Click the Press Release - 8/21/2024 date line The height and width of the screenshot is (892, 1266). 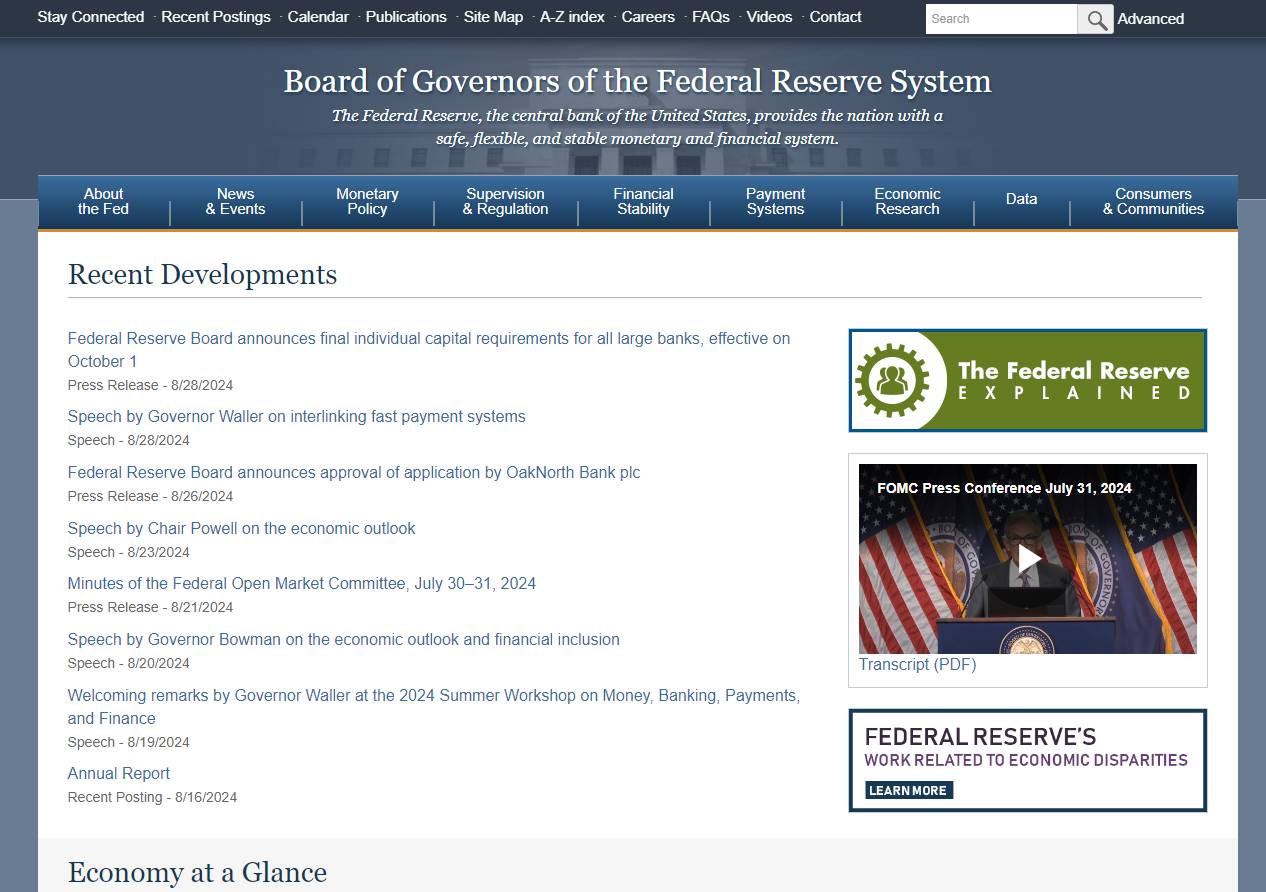(x=150, y=607)
